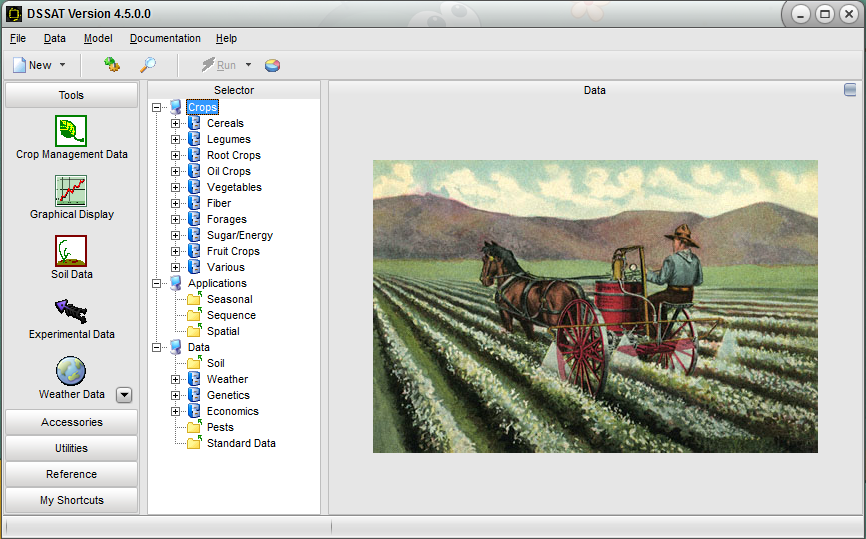Expand the Cereals node
The image size is (866, 539).
coord(175,123)
